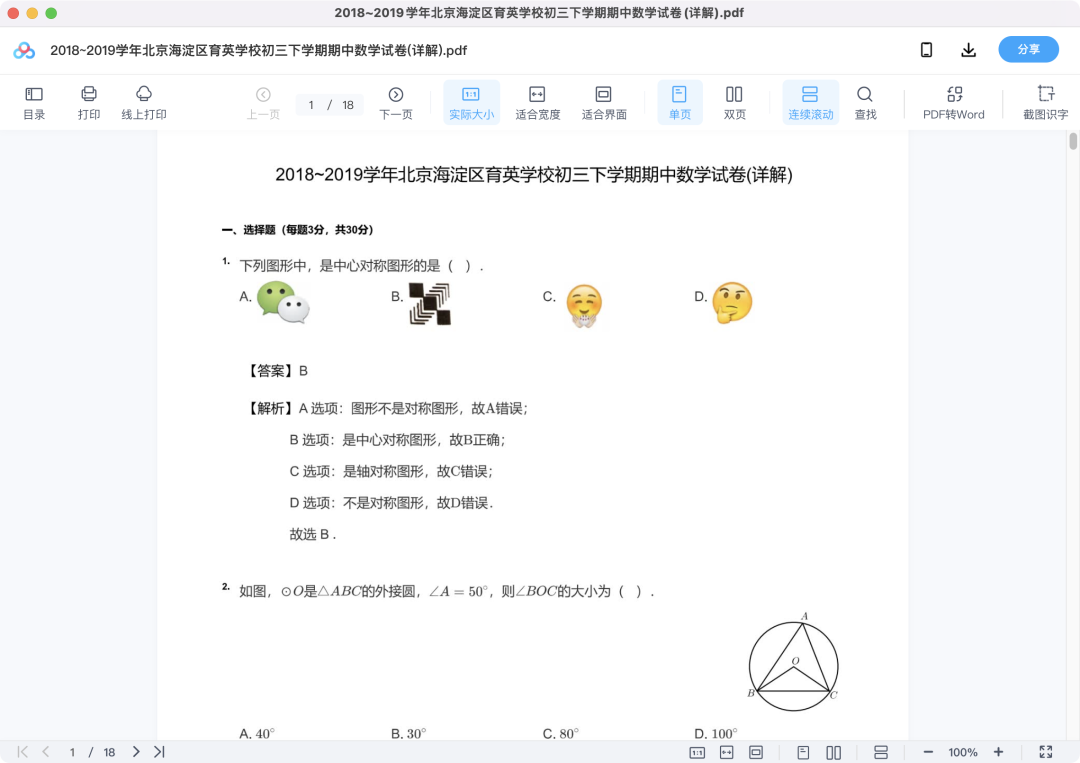Click bottom bar continuous scroll icon

pos(881,753)
